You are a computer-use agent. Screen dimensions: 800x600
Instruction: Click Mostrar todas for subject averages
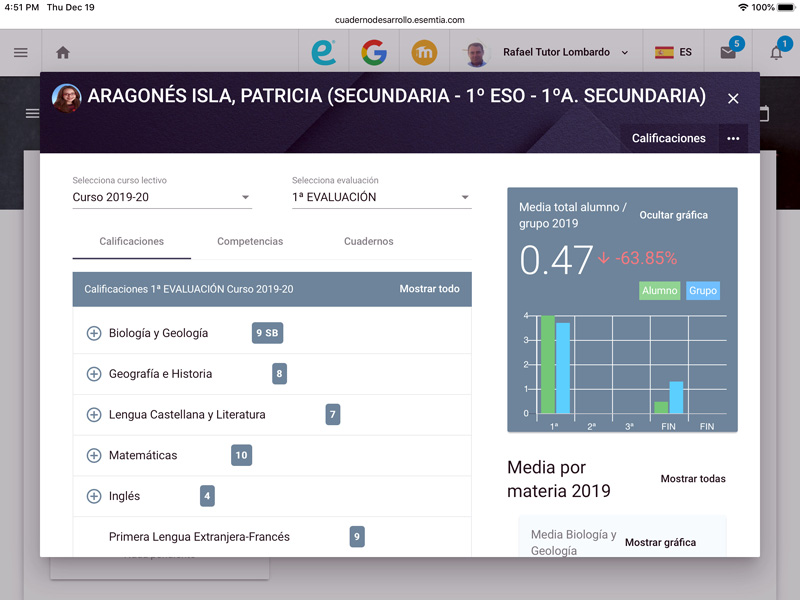click(693, 479)
